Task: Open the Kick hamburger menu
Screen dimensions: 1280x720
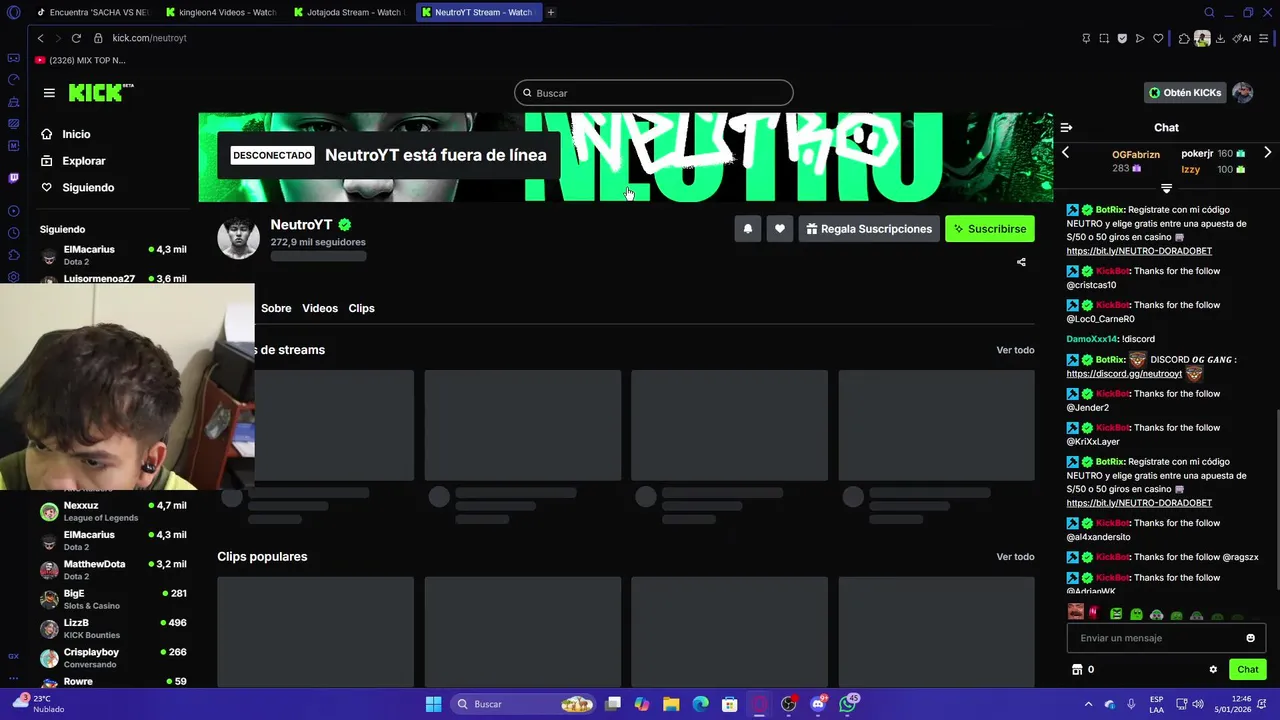Action: [49, 93]
